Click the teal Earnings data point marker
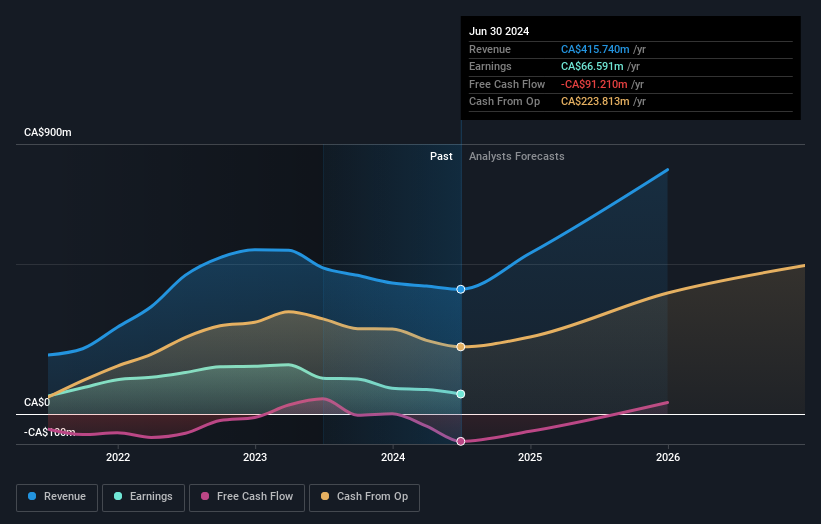 [x=461, y=394]
